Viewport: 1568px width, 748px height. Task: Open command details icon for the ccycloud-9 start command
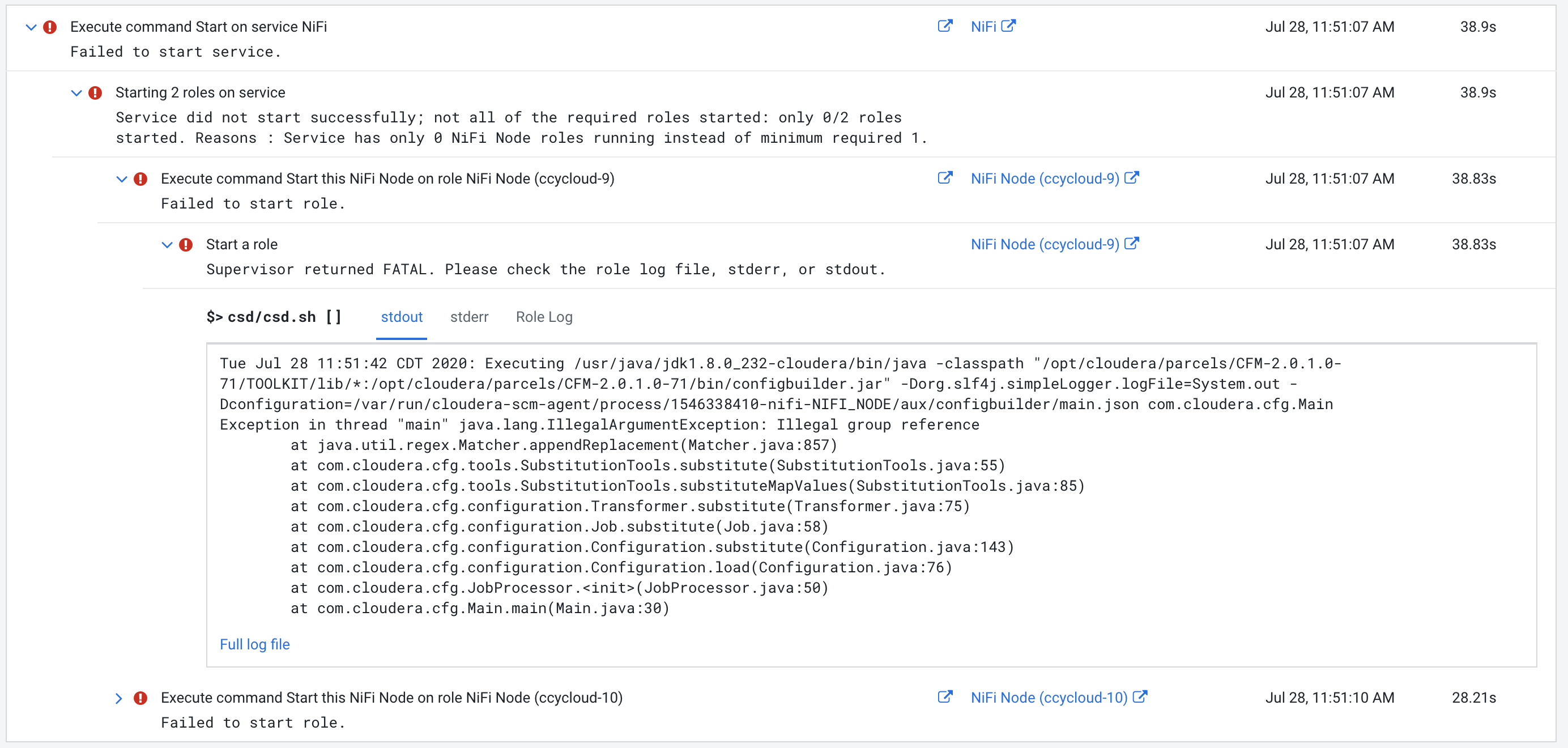tap(945, 178)
